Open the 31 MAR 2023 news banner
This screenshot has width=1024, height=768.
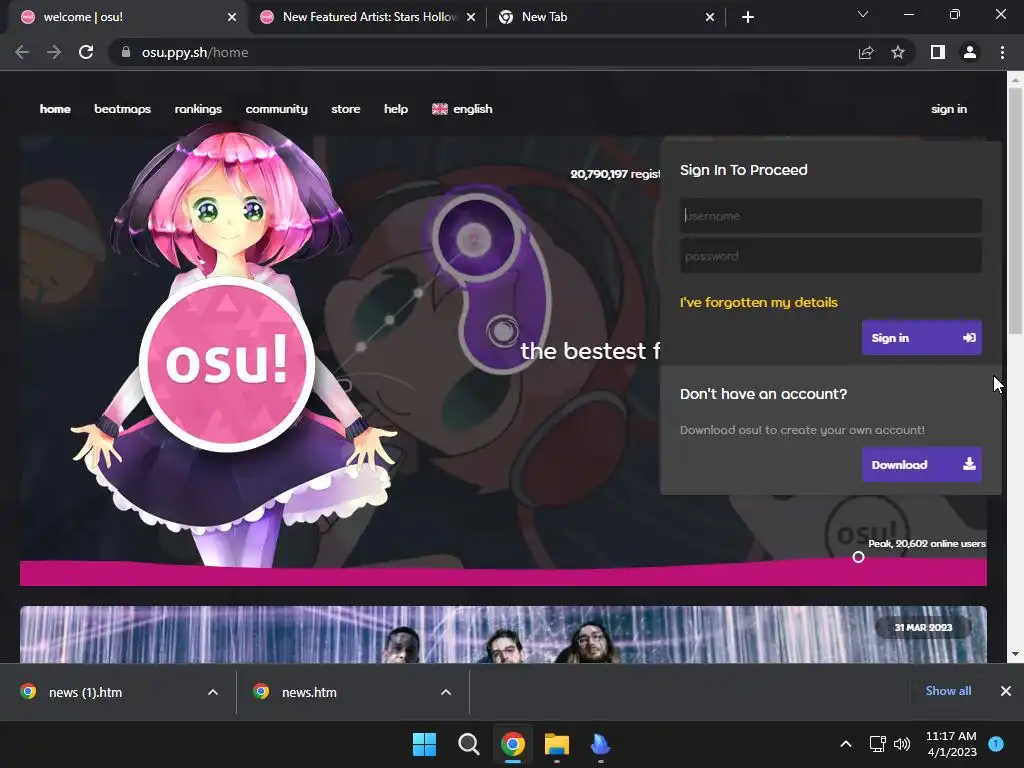point(503,634)
